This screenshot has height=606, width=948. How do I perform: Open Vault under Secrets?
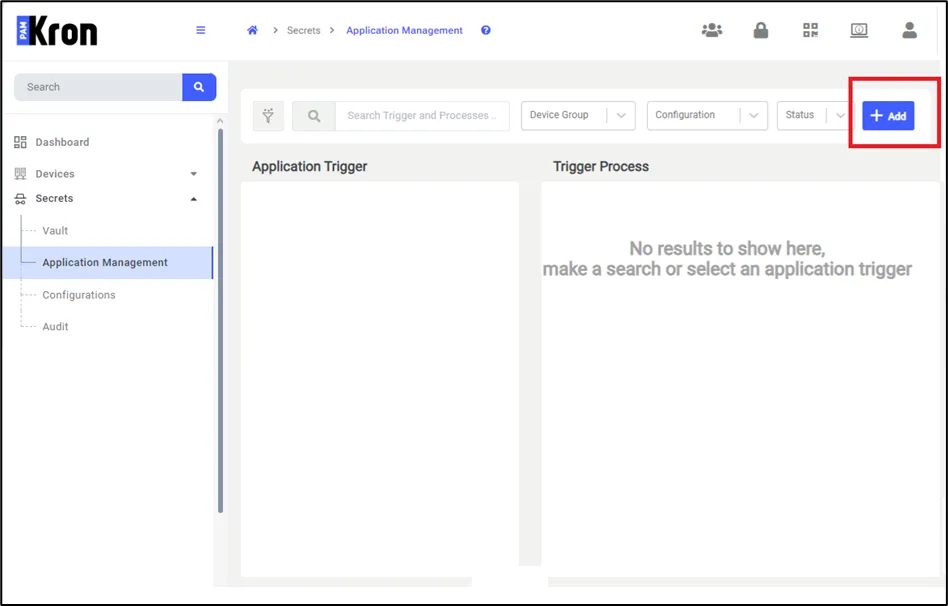tap(55, 230)
